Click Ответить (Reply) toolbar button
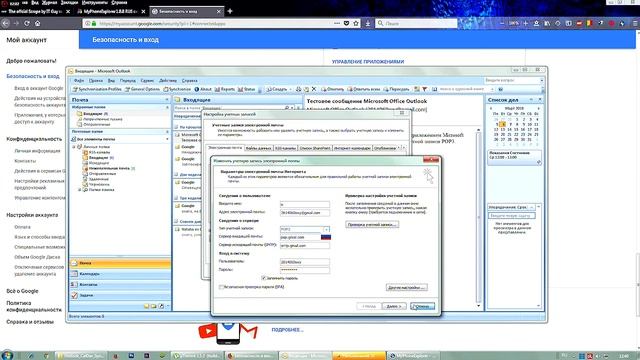The image size is (640, 360). click(x=333, y=89)
